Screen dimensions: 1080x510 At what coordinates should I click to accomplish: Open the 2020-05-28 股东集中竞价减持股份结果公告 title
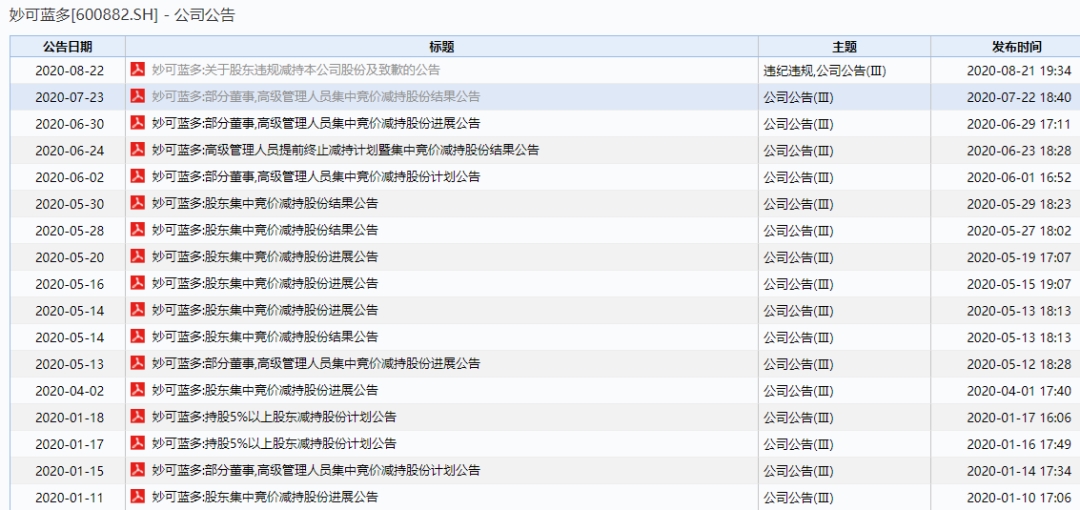(265, 230)
